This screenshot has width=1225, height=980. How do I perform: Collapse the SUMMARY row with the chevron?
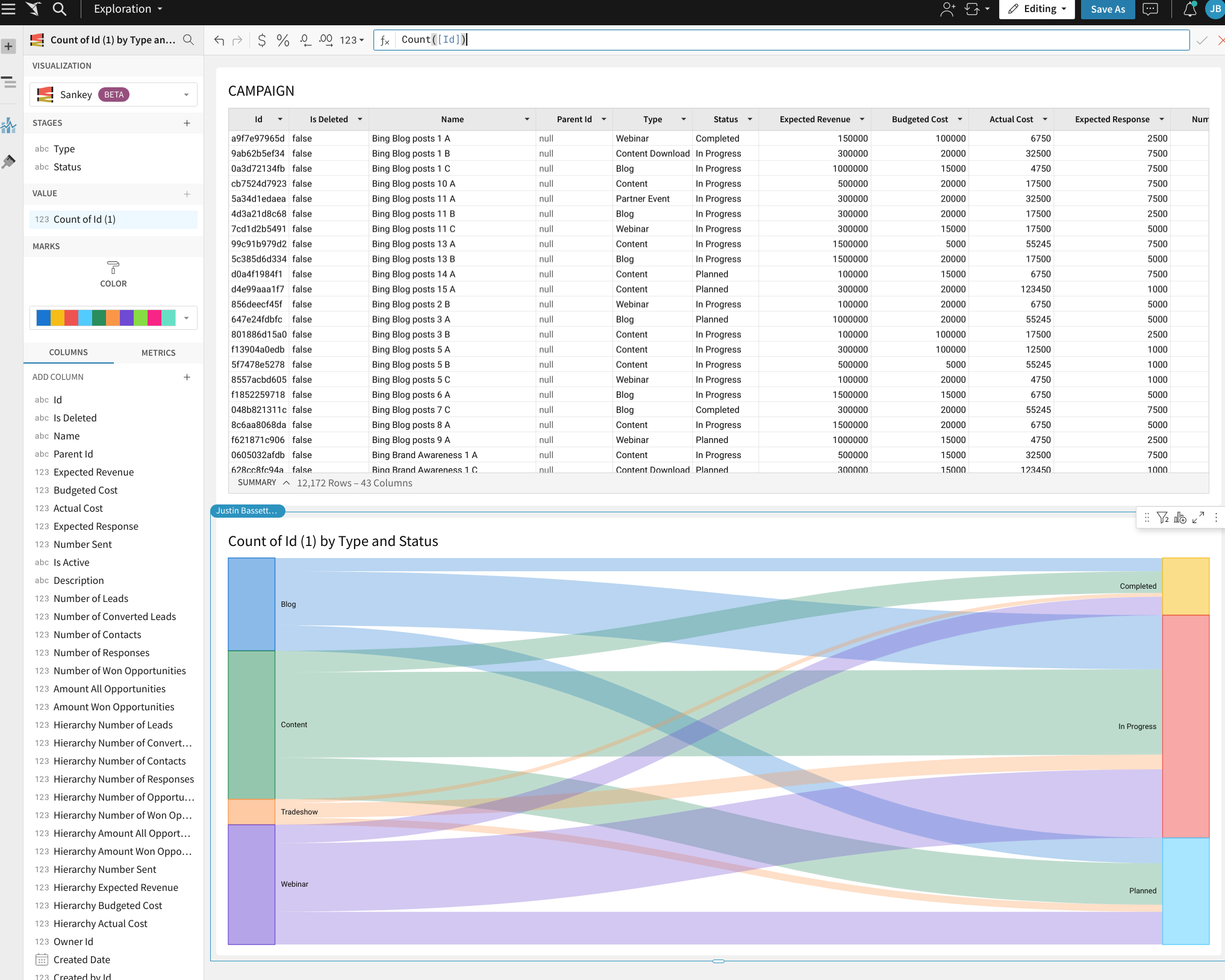tap(287, 482)
